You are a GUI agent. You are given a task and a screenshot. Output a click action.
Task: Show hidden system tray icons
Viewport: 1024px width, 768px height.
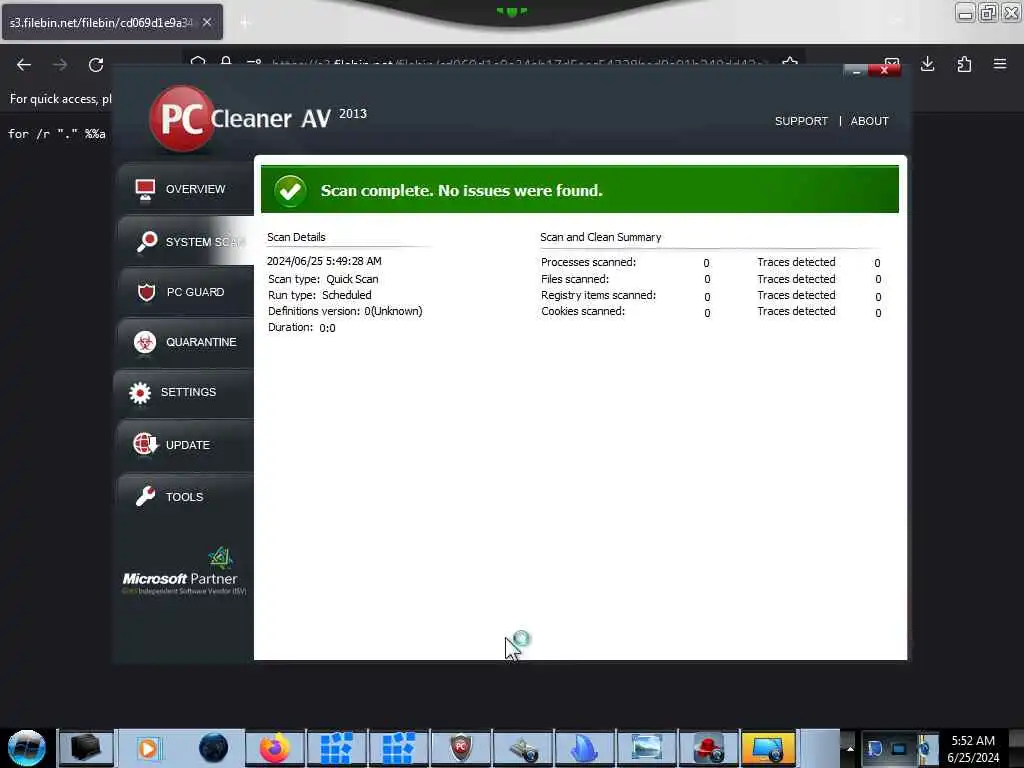click(x=850, y=748)
